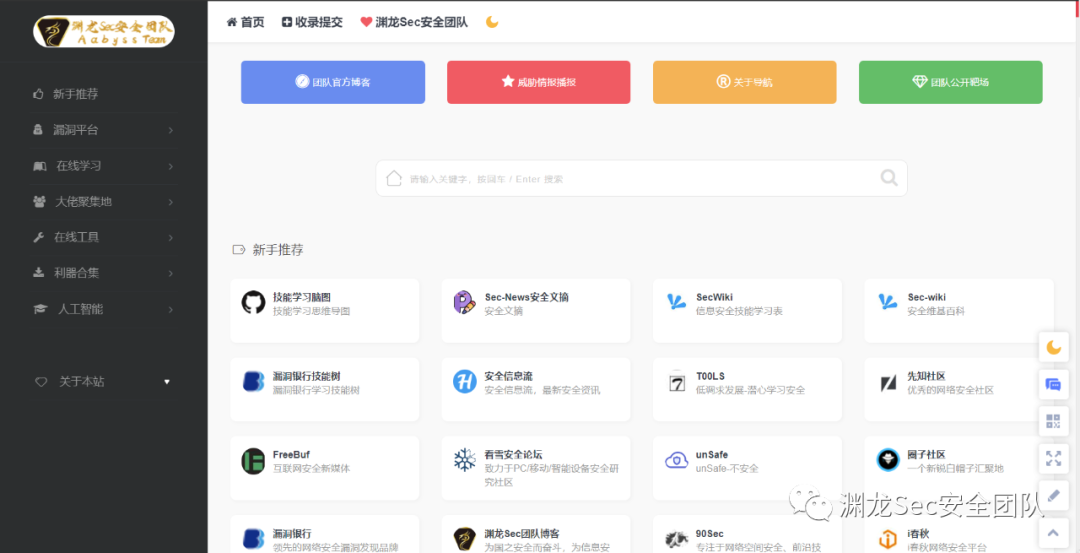Viewport: 1080px width, 553px height.
Task: Click the blue 团队官方博客 button
Action: [333, 82]
